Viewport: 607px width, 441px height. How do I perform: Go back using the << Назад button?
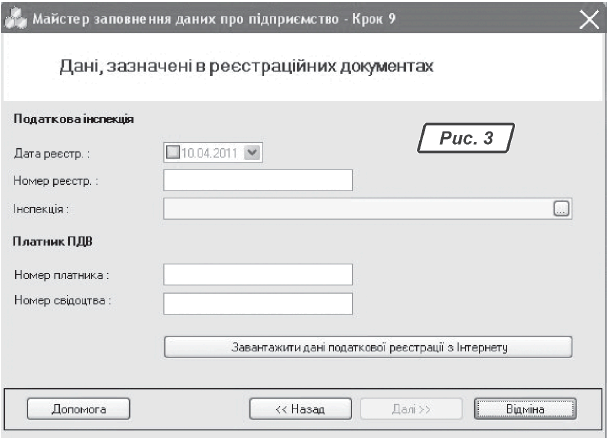click(x=300, y=408)
